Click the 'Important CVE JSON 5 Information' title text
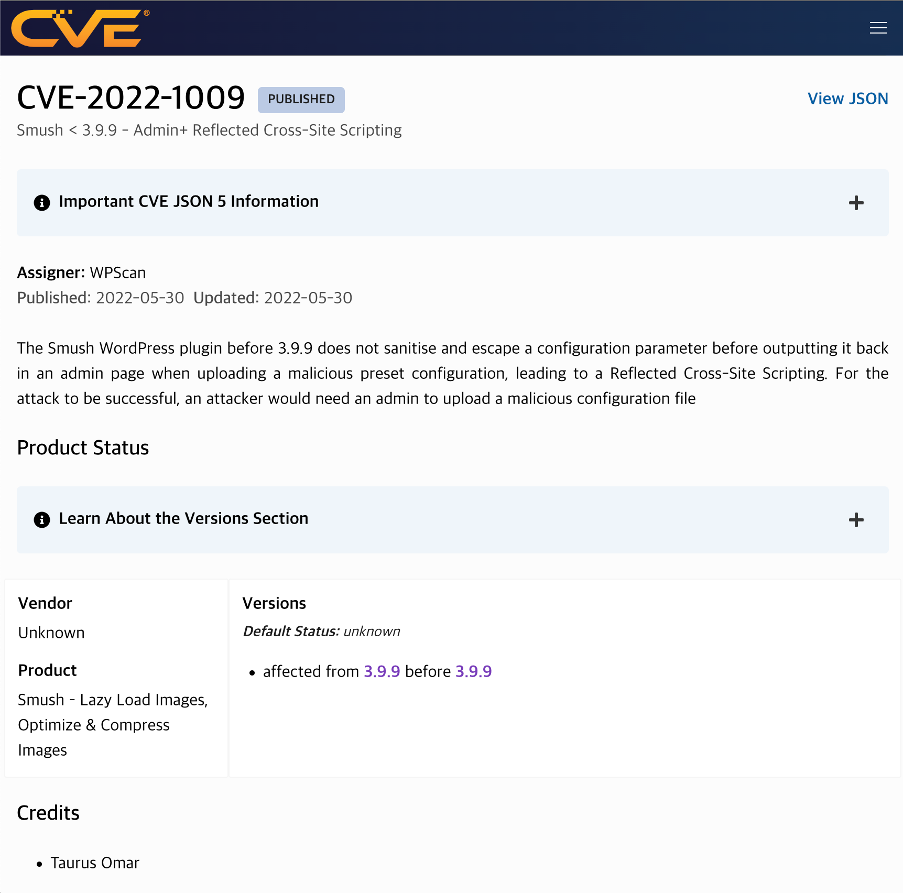 point(189,202)
